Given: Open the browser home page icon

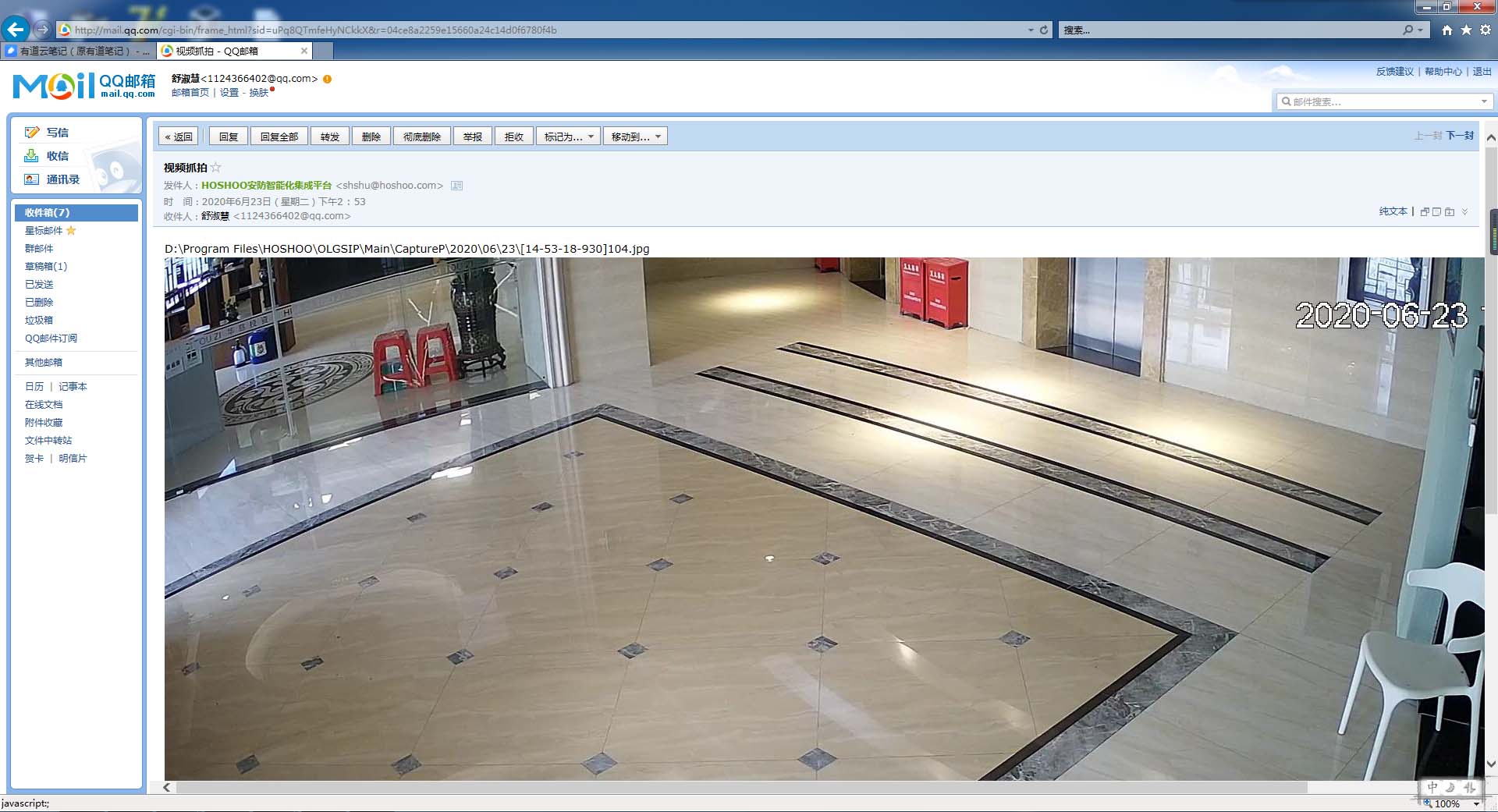Looking at the screenshot, I should coord(1447,30).
